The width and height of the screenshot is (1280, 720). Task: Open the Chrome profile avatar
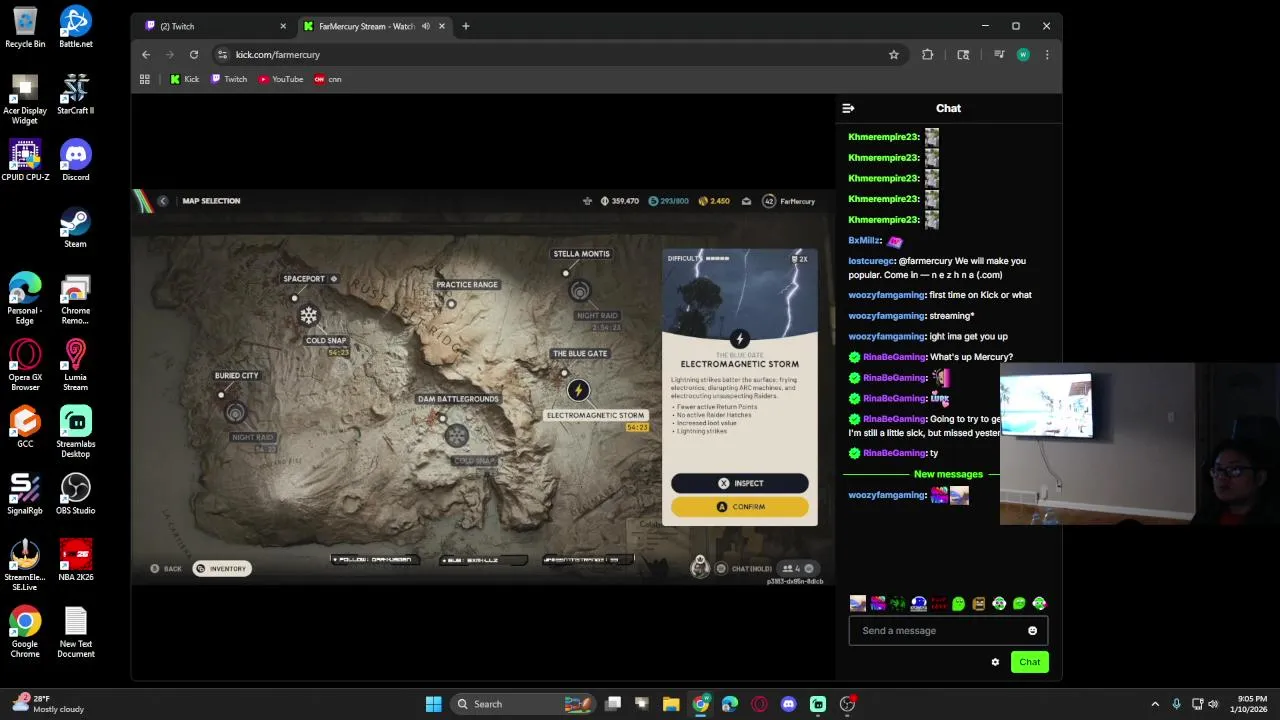point(1023,55)
